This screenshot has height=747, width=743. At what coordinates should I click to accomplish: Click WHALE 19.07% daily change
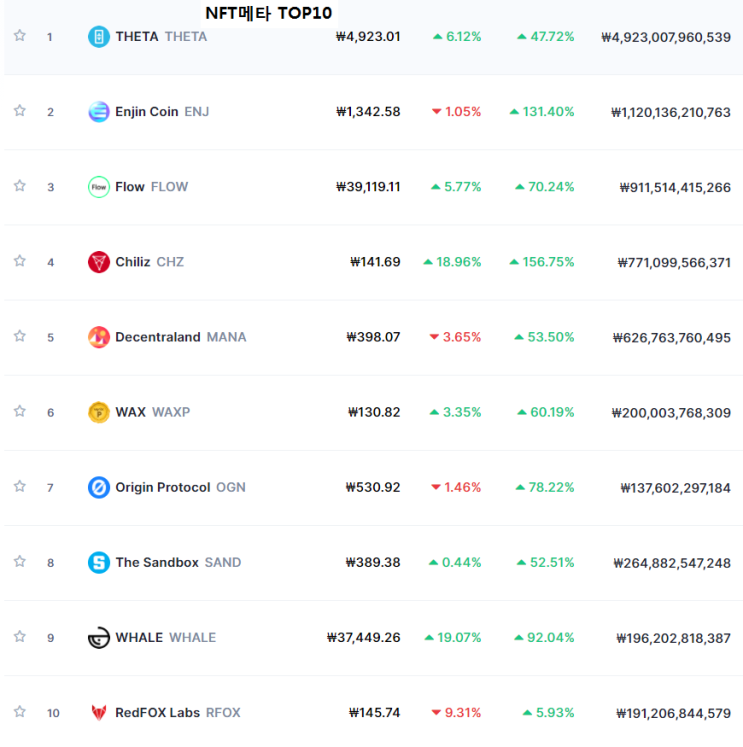click(452, 638)
